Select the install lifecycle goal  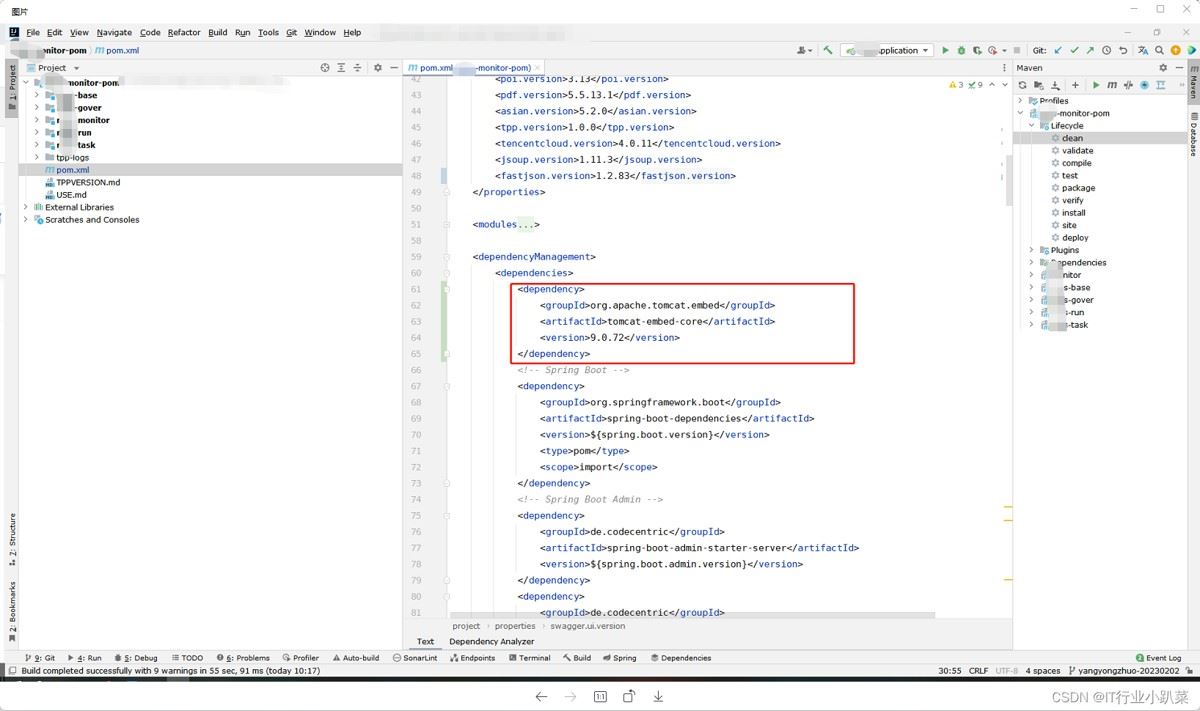point(1073,213)
